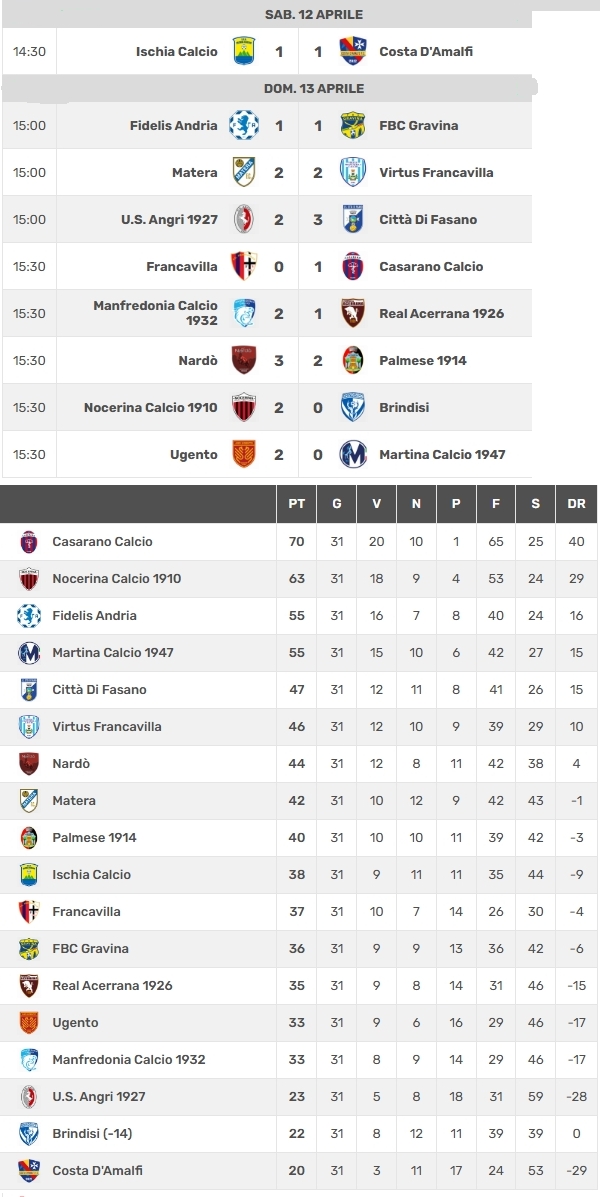
Task: Click the DR column header
Action: tap(576, 504)
